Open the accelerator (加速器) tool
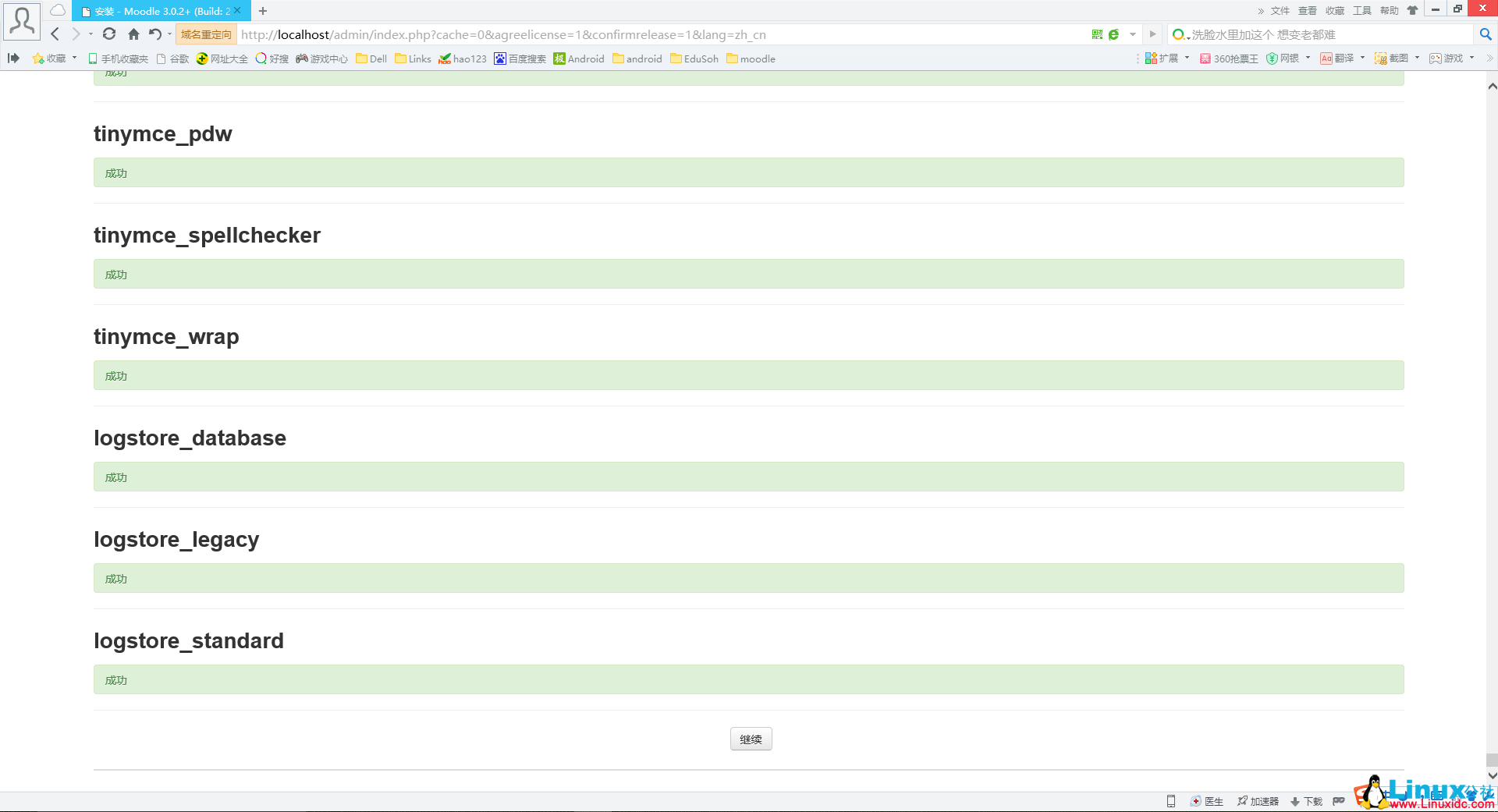 (x=1258, y=801)
